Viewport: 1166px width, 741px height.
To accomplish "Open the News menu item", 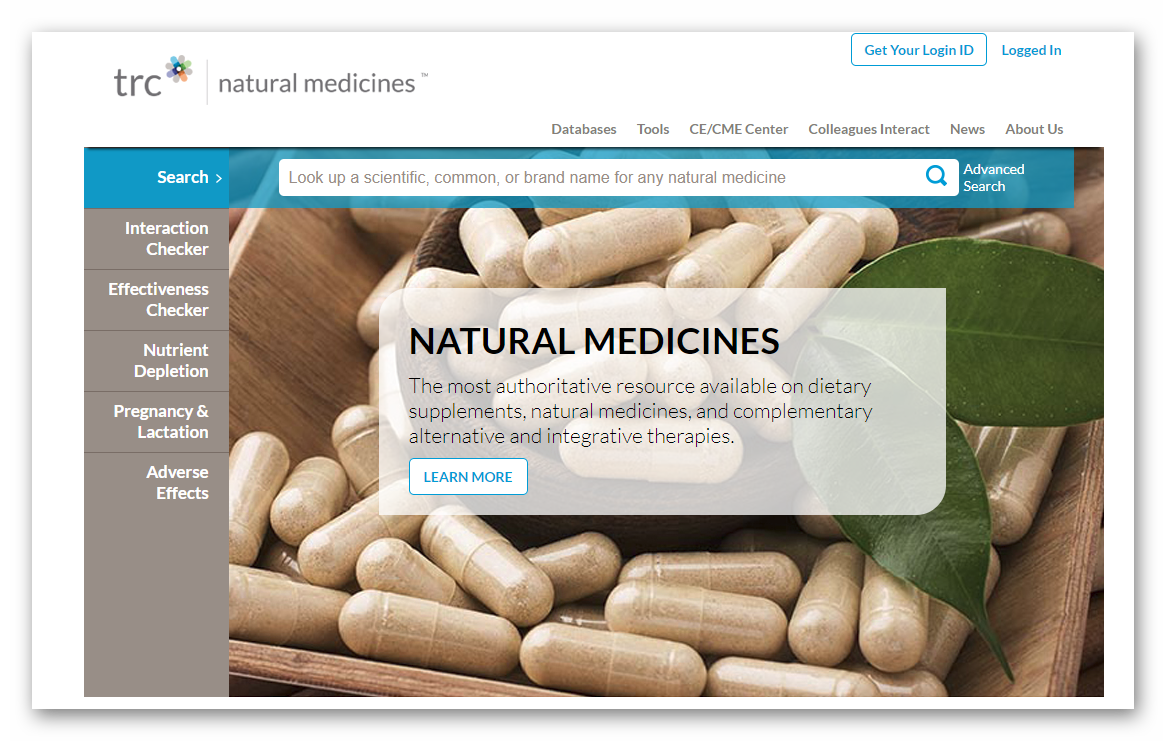I will pos(967,129).
